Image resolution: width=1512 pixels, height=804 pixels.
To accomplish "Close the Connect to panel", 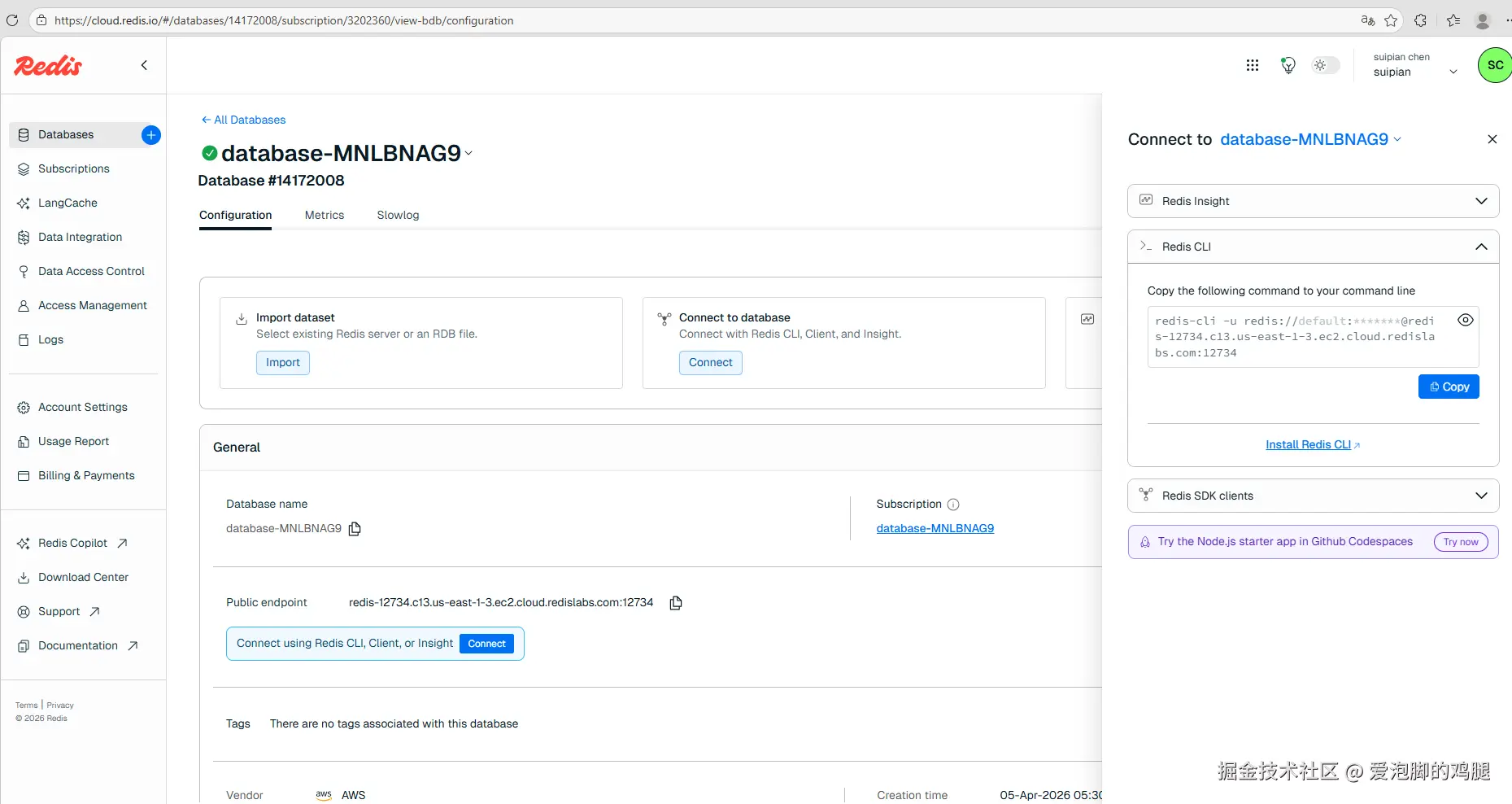I will [x=1492, y=139].
